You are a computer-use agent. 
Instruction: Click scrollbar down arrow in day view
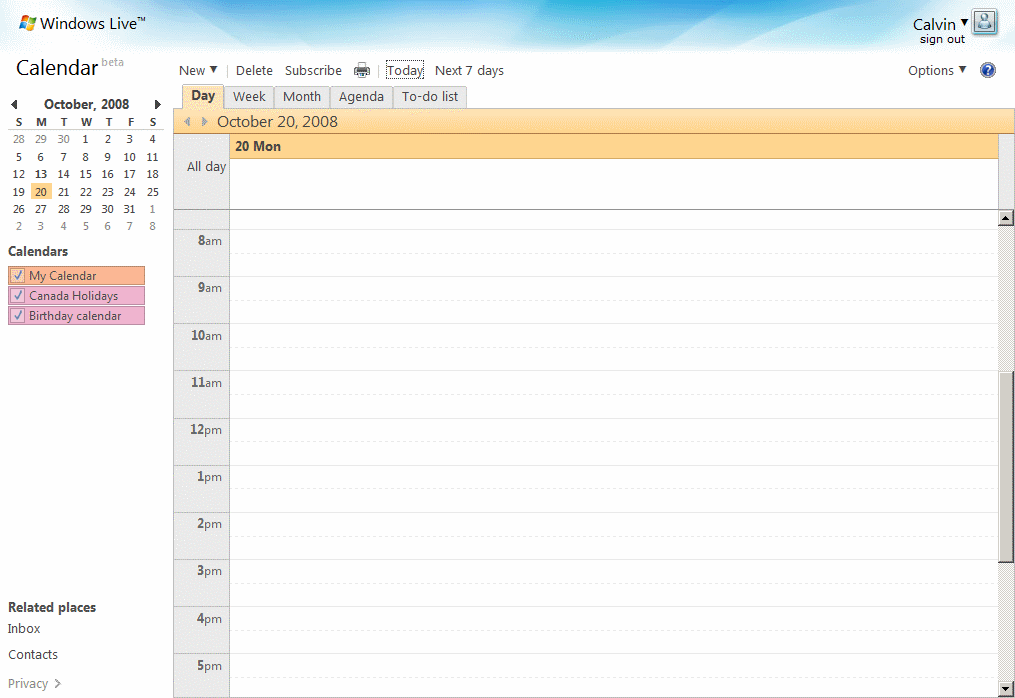(1005, 689)
